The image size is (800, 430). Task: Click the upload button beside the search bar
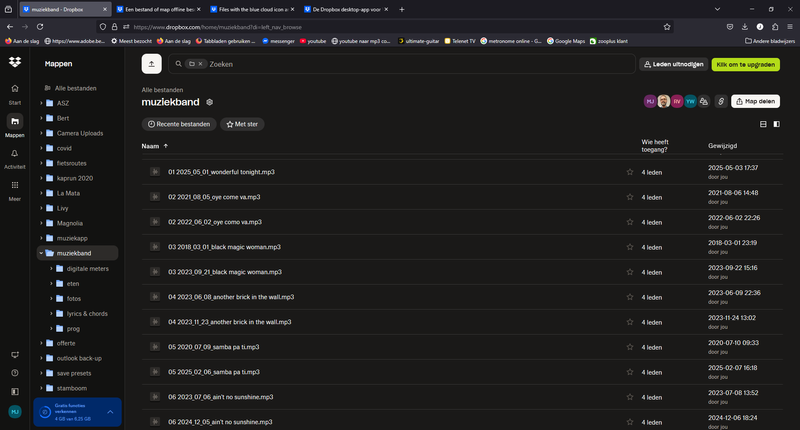tap(152, 63)
